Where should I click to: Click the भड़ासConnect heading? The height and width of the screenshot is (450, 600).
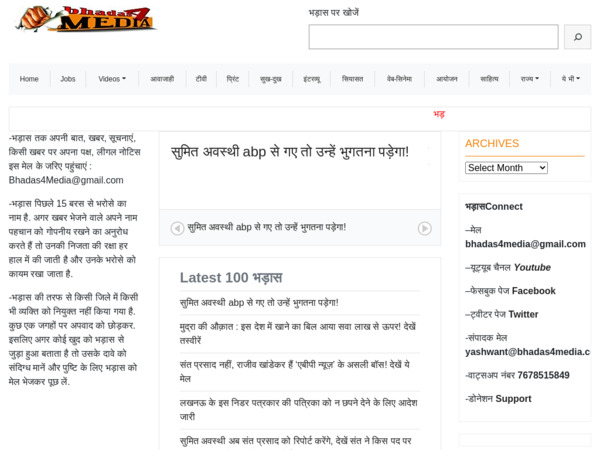pyautogui.click(x=494, y=207)
